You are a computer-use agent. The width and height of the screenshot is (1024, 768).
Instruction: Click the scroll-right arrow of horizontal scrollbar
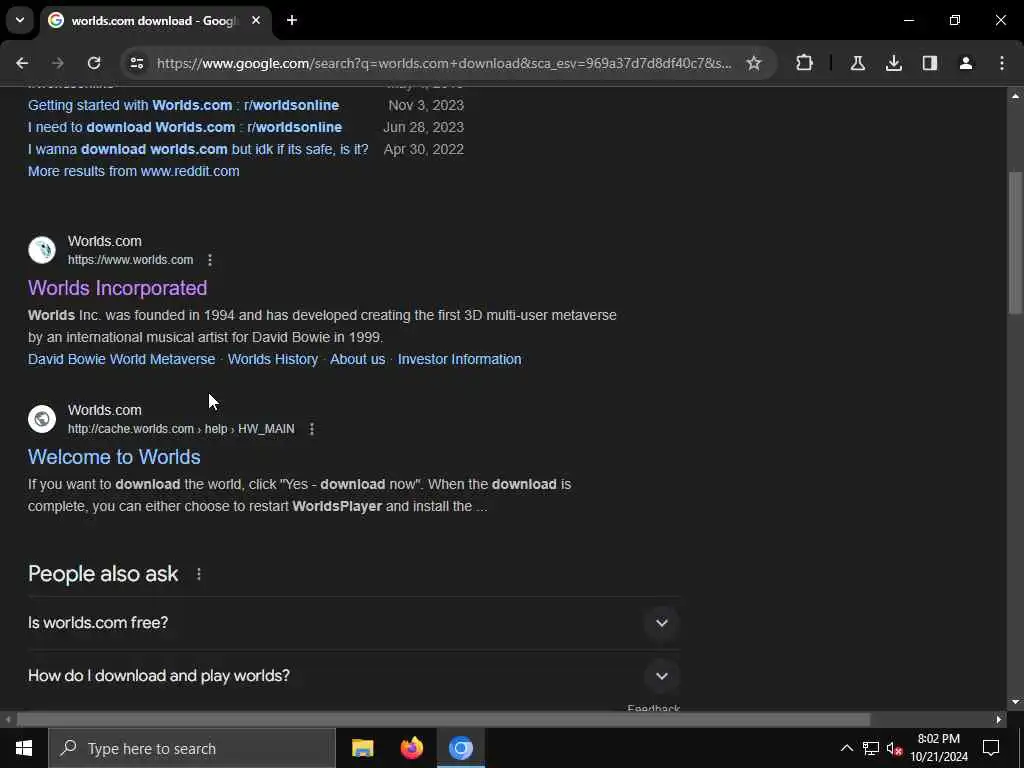pyautogui.click(x=999, y=720)
